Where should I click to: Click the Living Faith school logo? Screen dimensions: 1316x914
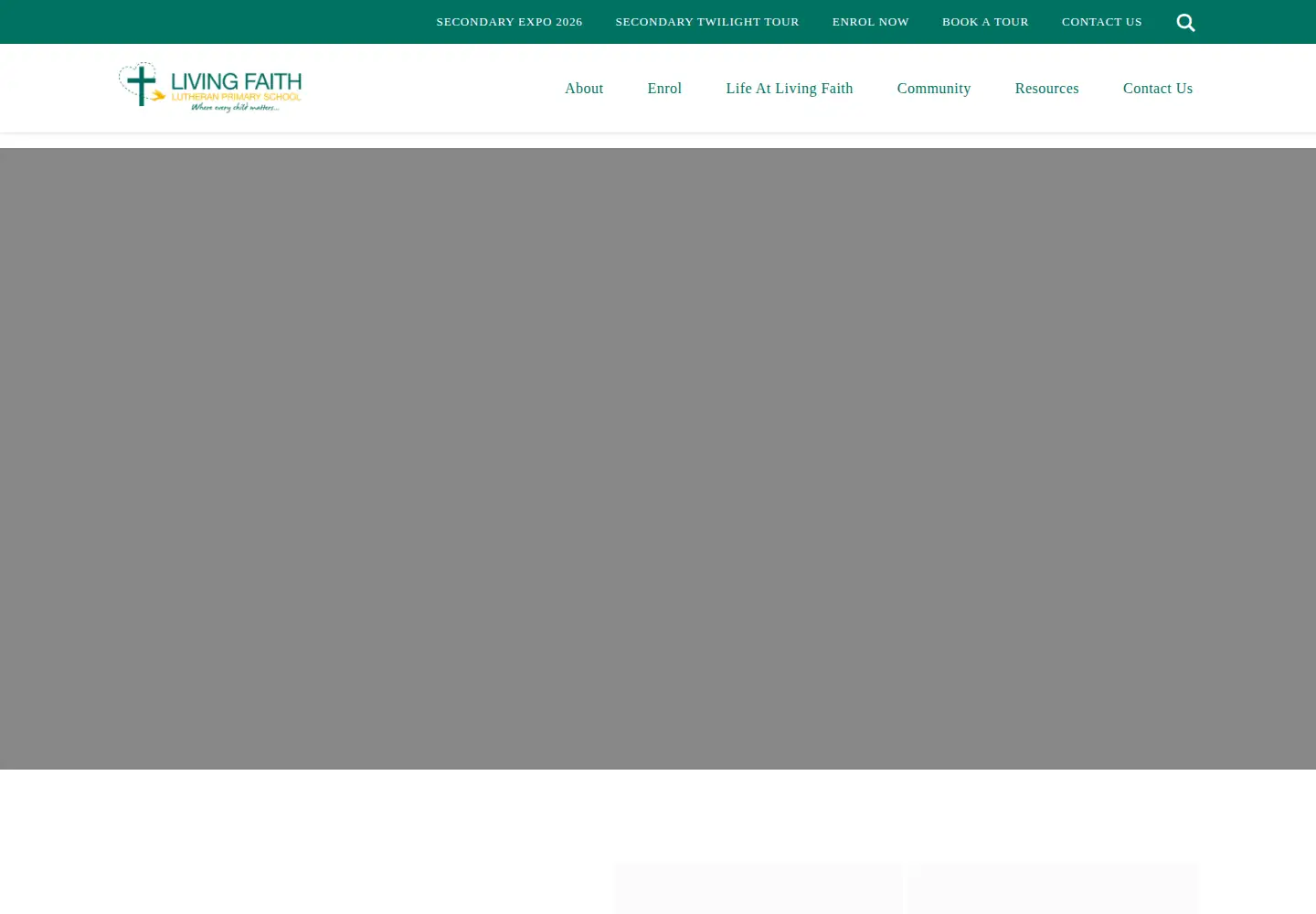tap(210, 88)
